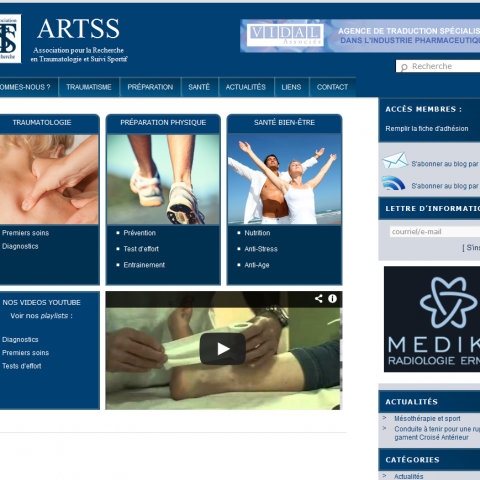480x480 pixels.
Task: Open Conduite à tenir news article
Action: coord(437,433)
